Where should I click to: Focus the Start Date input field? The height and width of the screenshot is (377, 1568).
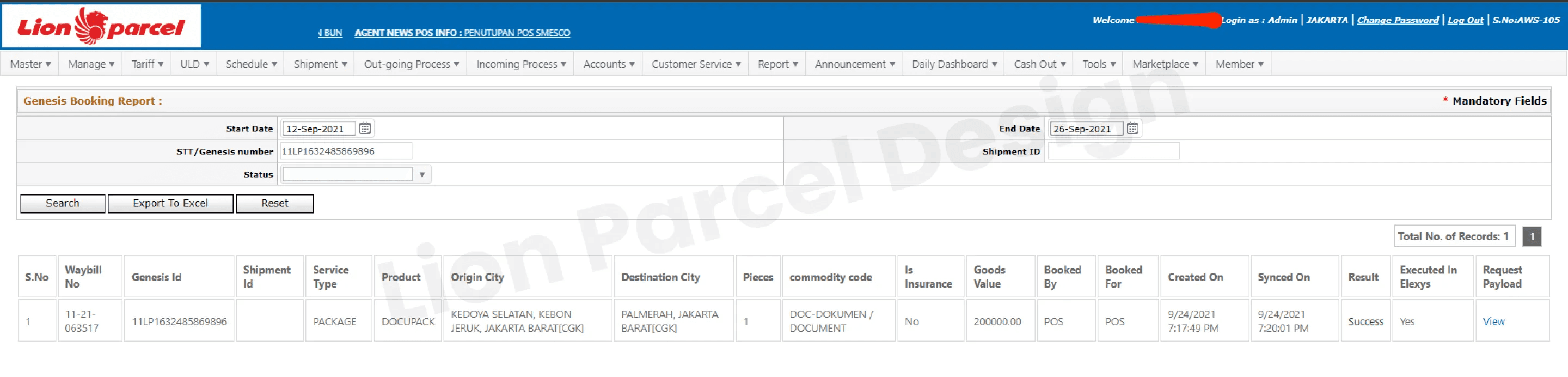[x=319, y=129]
